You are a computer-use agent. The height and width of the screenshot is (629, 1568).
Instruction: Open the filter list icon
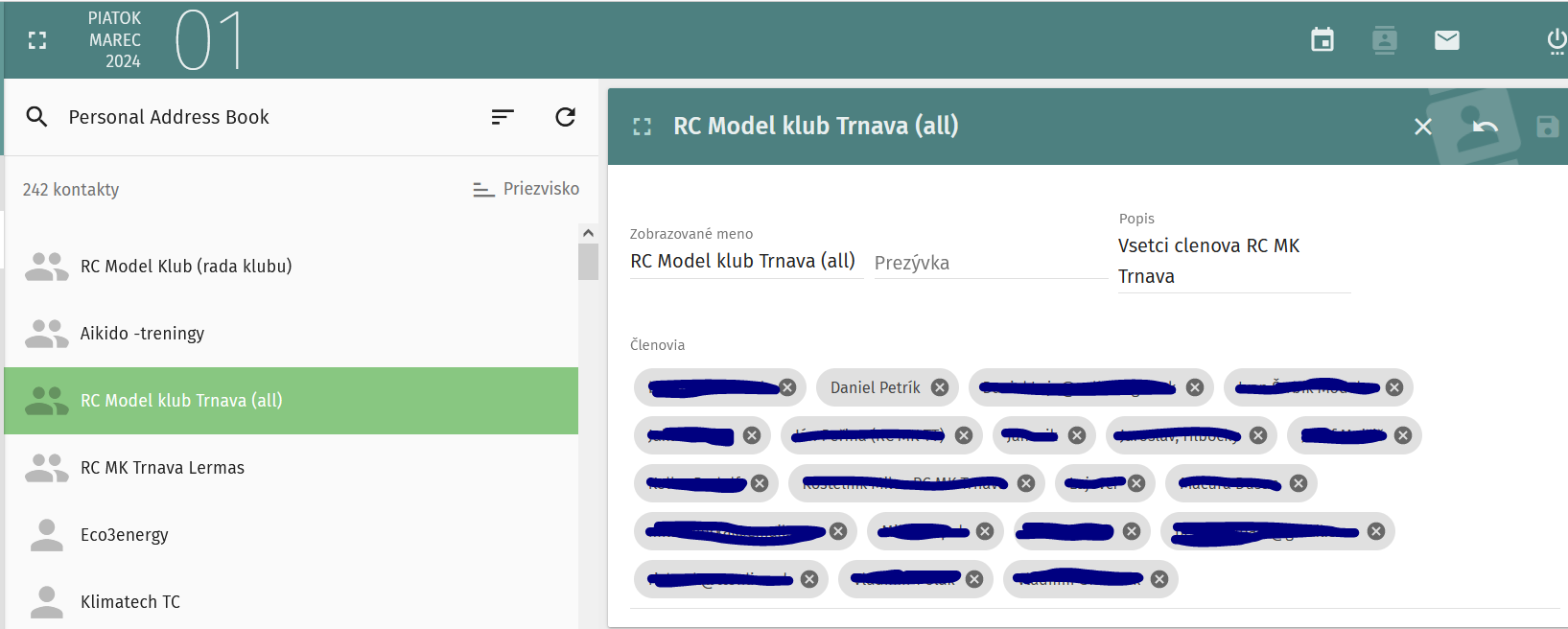503,117
